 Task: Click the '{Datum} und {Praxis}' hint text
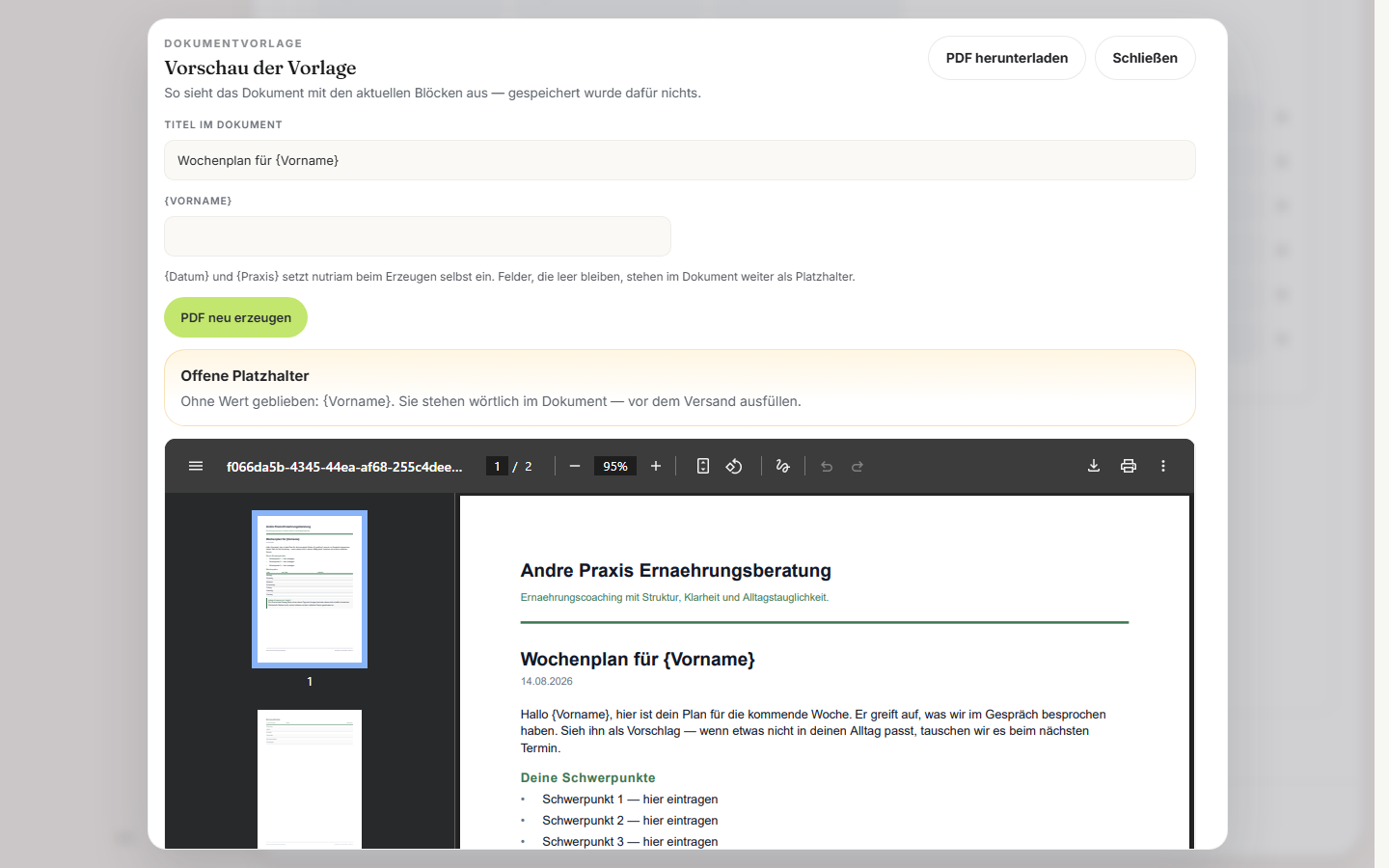(x=509, y=277)
